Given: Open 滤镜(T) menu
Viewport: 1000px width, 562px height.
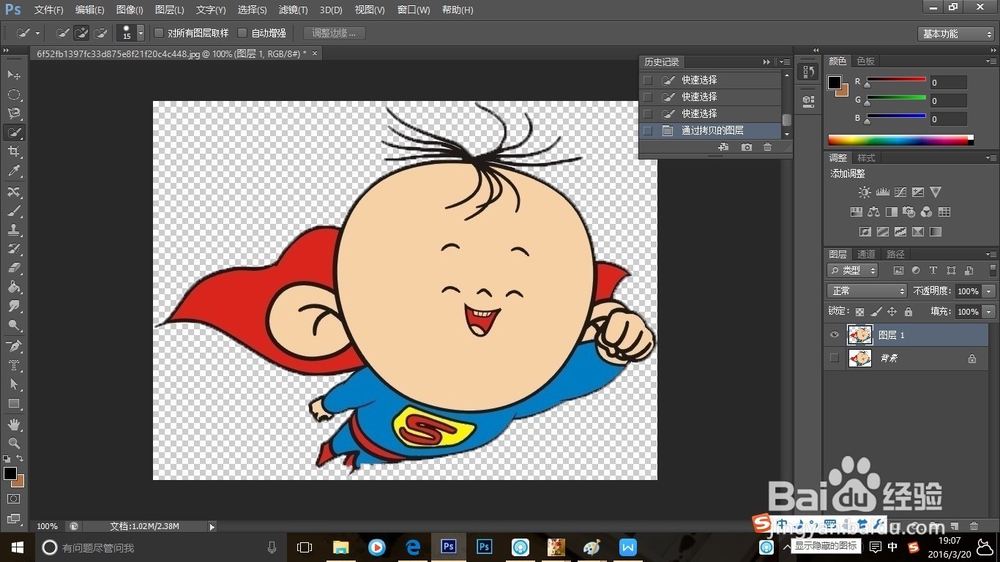Looking at the screenshot, I should pyautogui.click(x=293, y=10).
